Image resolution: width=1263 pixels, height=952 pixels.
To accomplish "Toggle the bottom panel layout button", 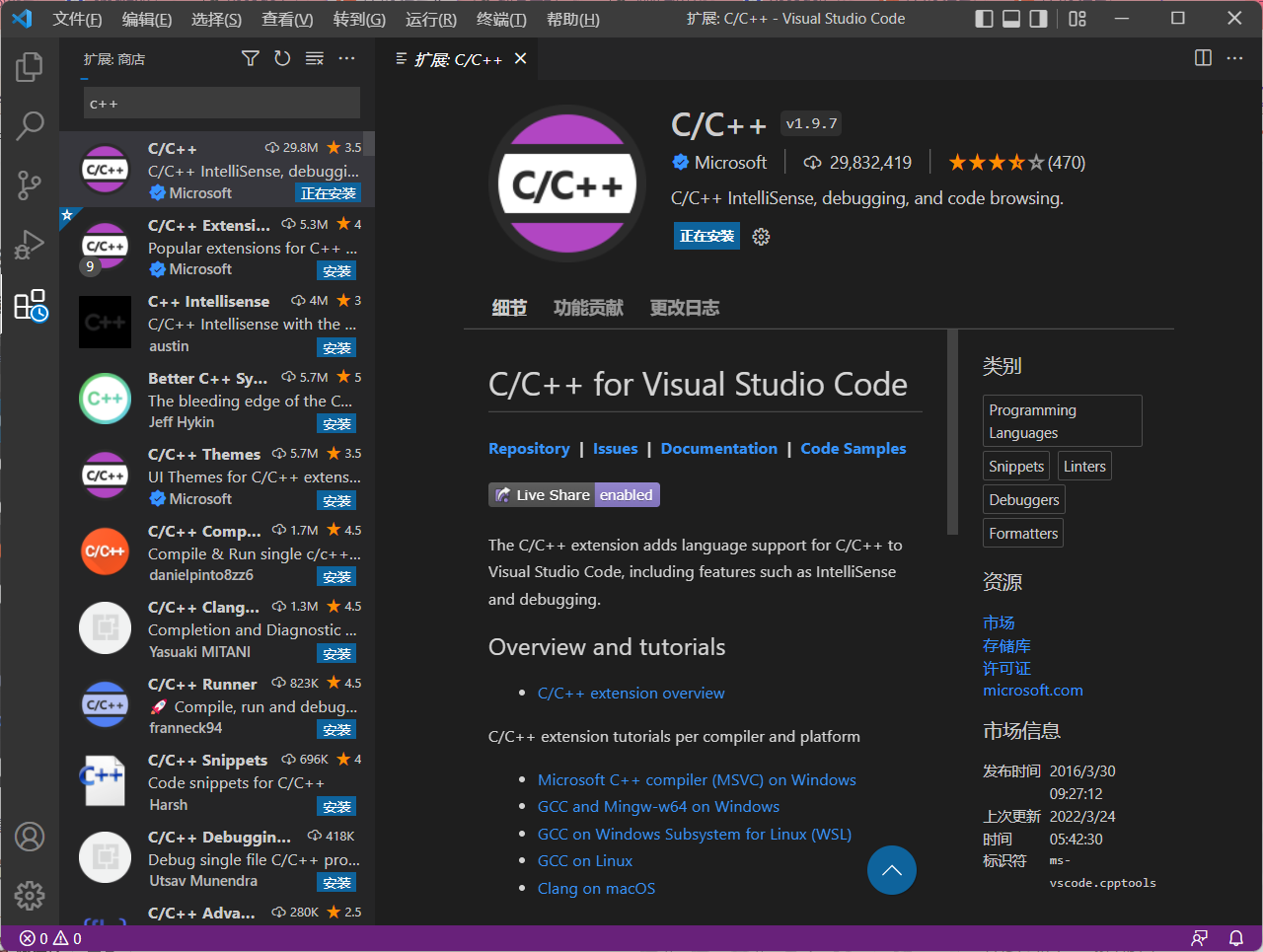I will 1011,19.
